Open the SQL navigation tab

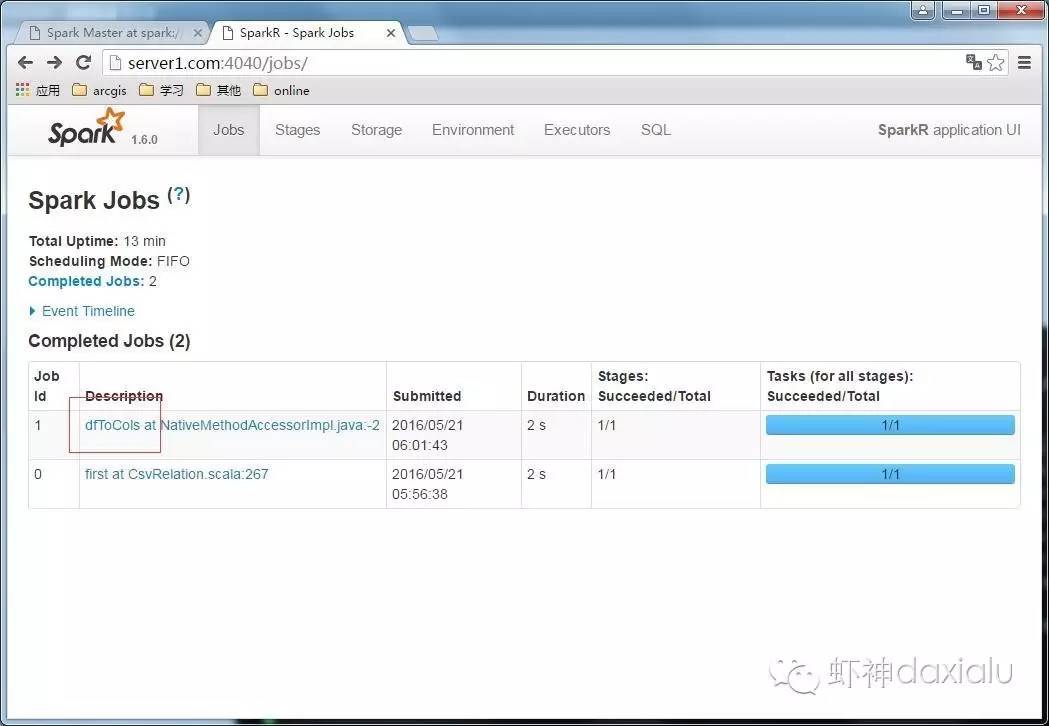pyautogui.click(x=656, y=130)
